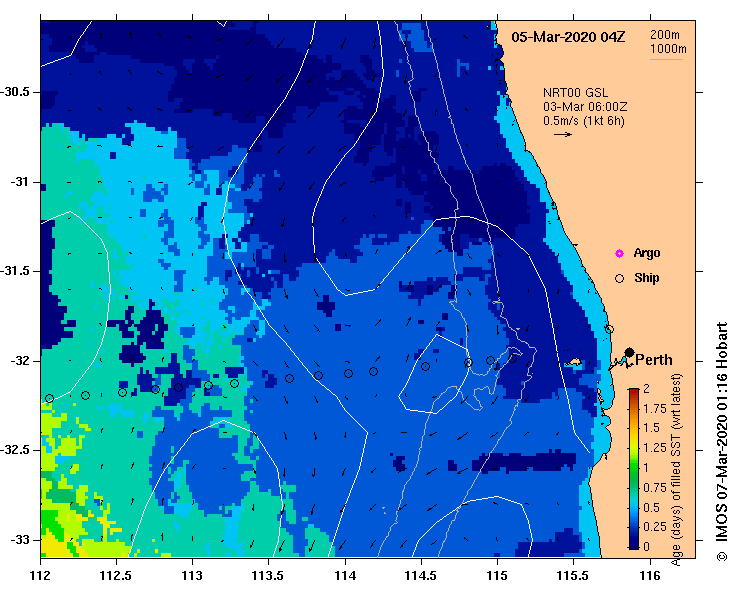
Task: Click the copyright symbol beside IMOS
Action: pos(722,556)
